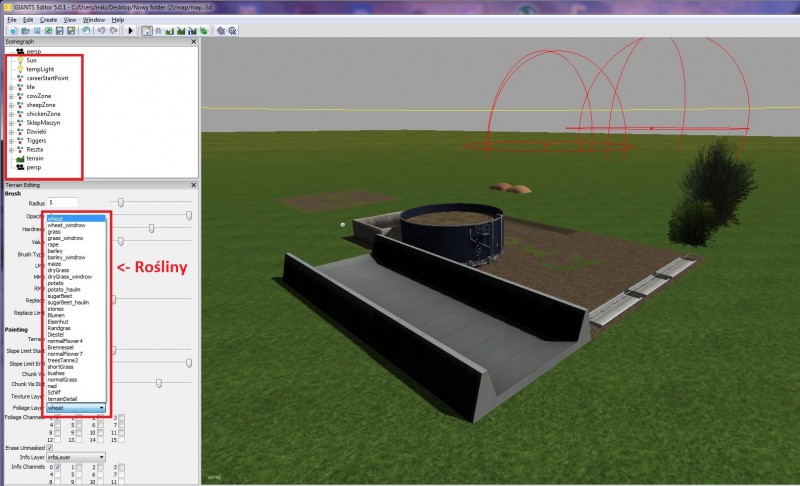This screenshot has height=486, width=800.
Task: Click the Opacity slider handle
Action: click(x=189, y=216)
